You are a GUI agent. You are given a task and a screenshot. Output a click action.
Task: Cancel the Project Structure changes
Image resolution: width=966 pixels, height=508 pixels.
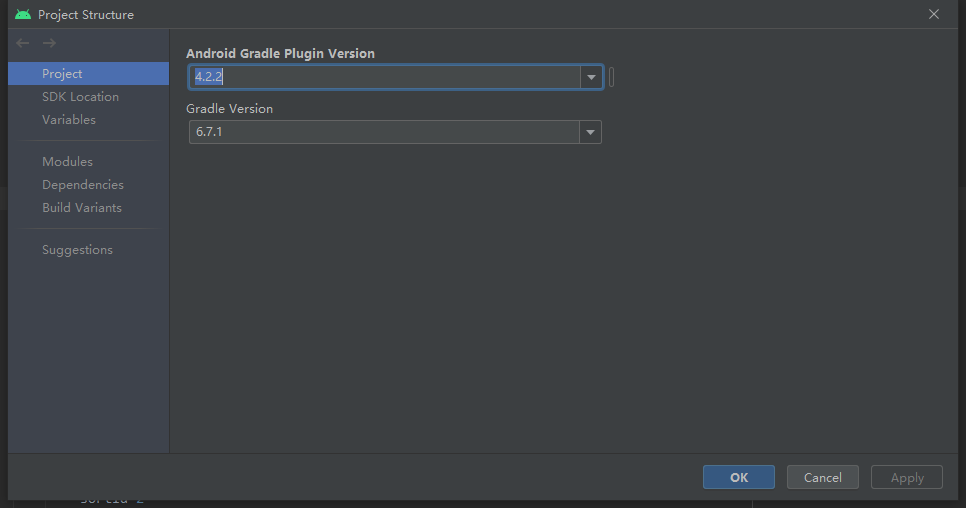tap(823, 477)
